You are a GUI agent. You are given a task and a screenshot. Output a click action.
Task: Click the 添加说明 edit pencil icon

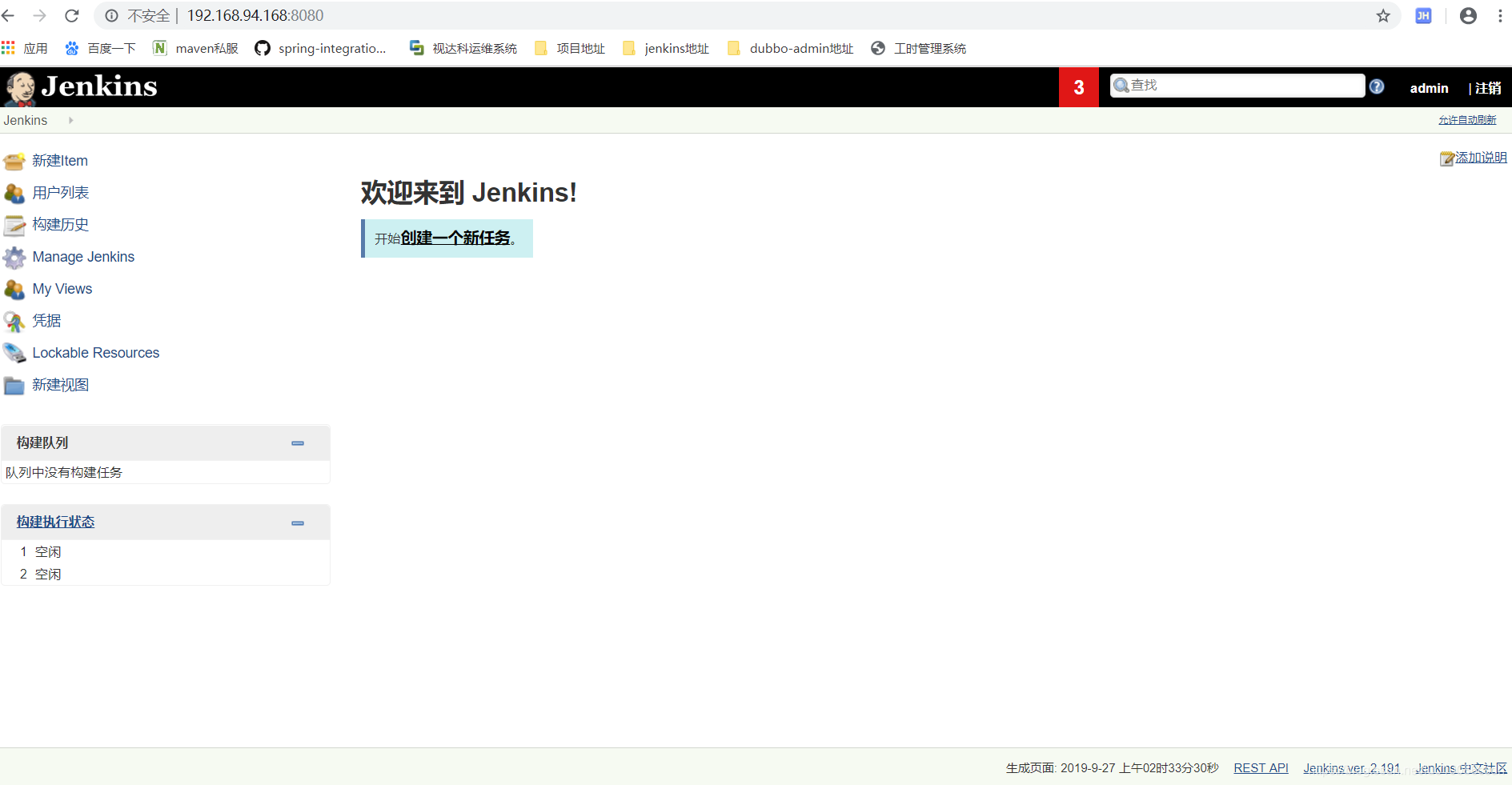1447,158
